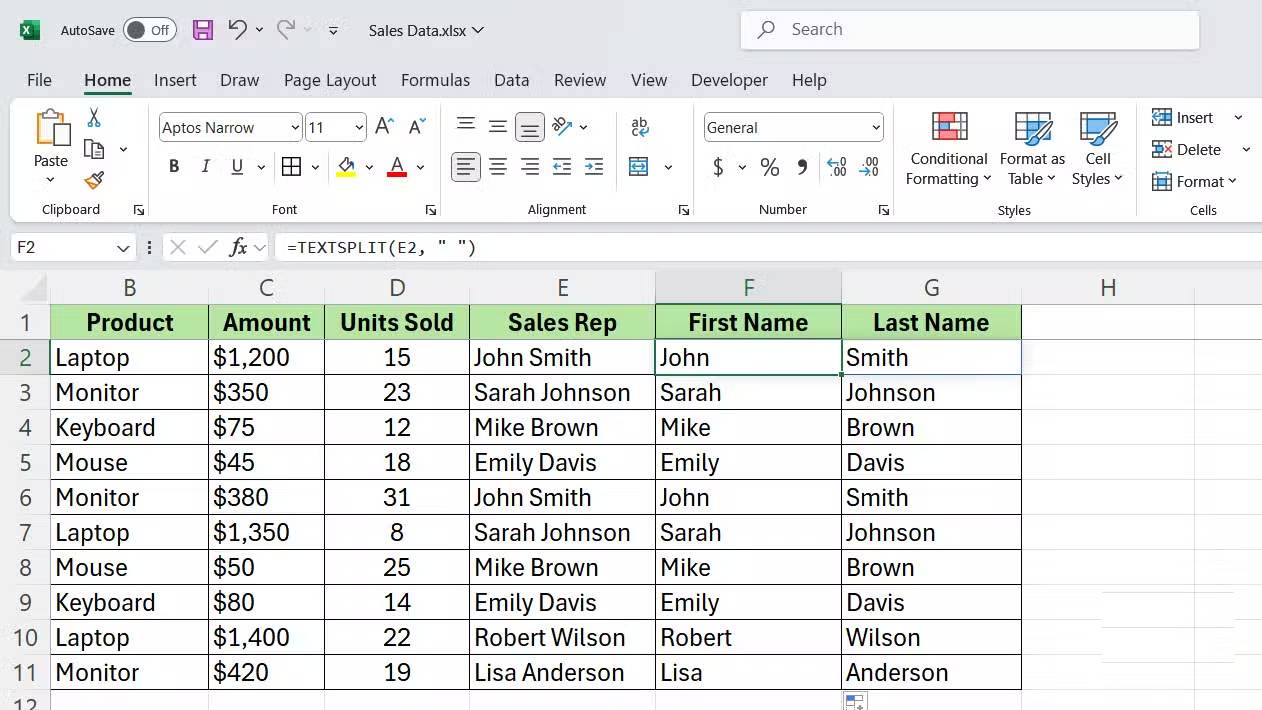The height and width of the screenshot is (710, 1262).
Task: Click the Cell Styles button
Action: [1098, 150]
